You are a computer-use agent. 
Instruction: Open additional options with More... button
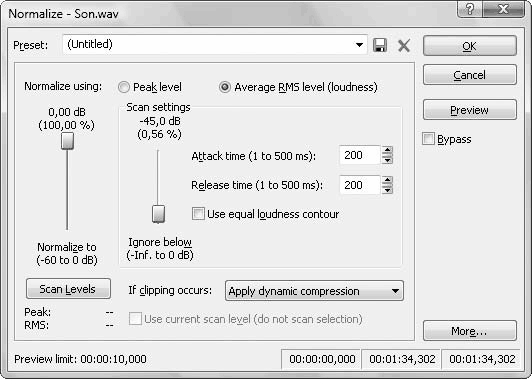[470, 330]
